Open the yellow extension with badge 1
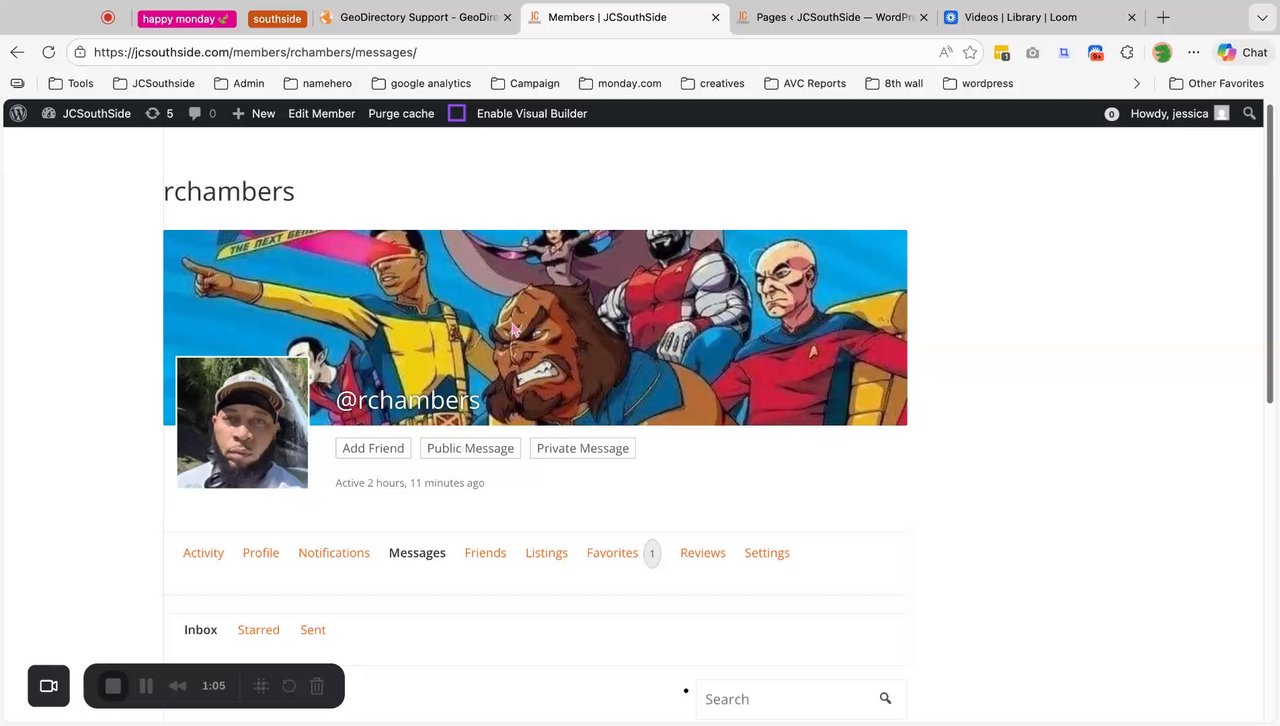This screenshot has height=726, width=1280. coord(1002,53)
